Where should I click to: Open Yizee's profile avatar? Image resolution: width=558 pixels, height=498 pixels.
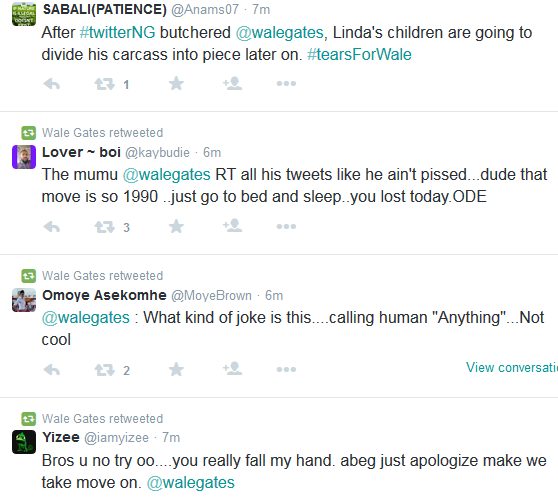point(24,442)
